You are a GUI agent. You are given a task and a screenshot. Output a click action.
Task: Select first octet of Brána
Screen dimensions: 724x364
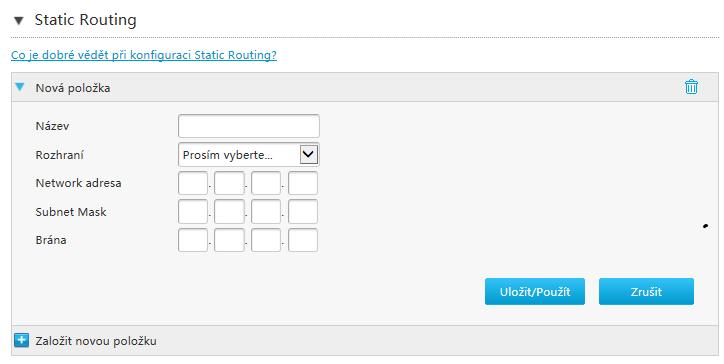pyautogui.click(x=193, y=240)
